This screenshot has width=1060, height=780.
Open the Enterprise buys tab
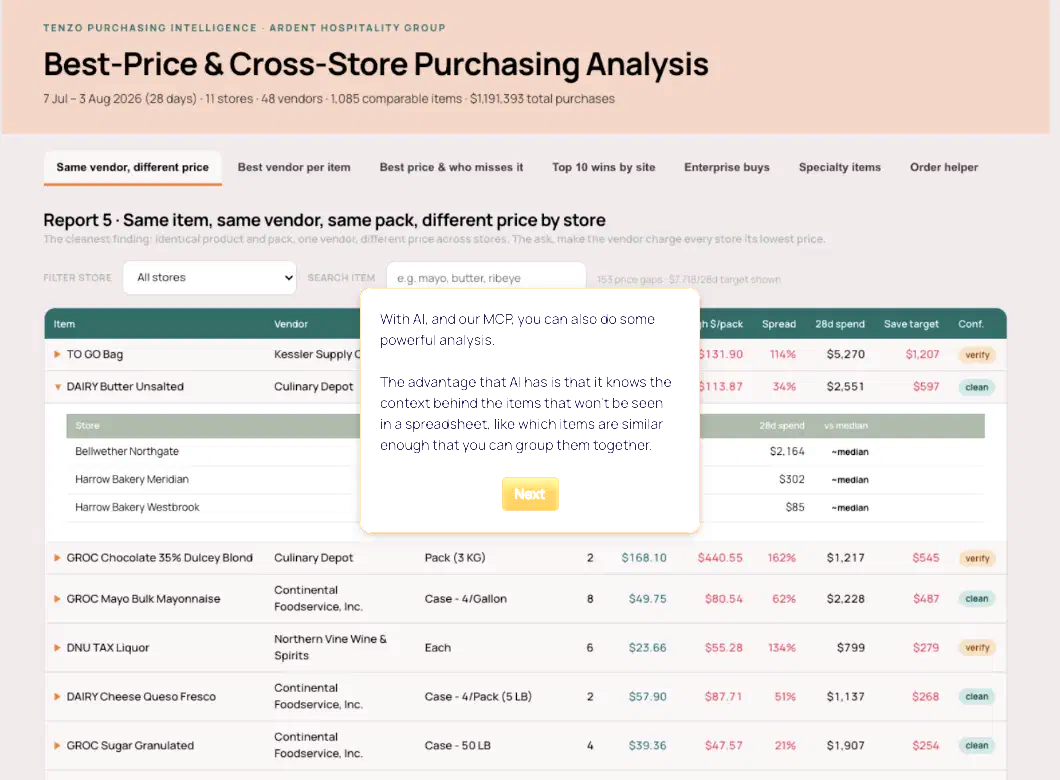[727, 167]
